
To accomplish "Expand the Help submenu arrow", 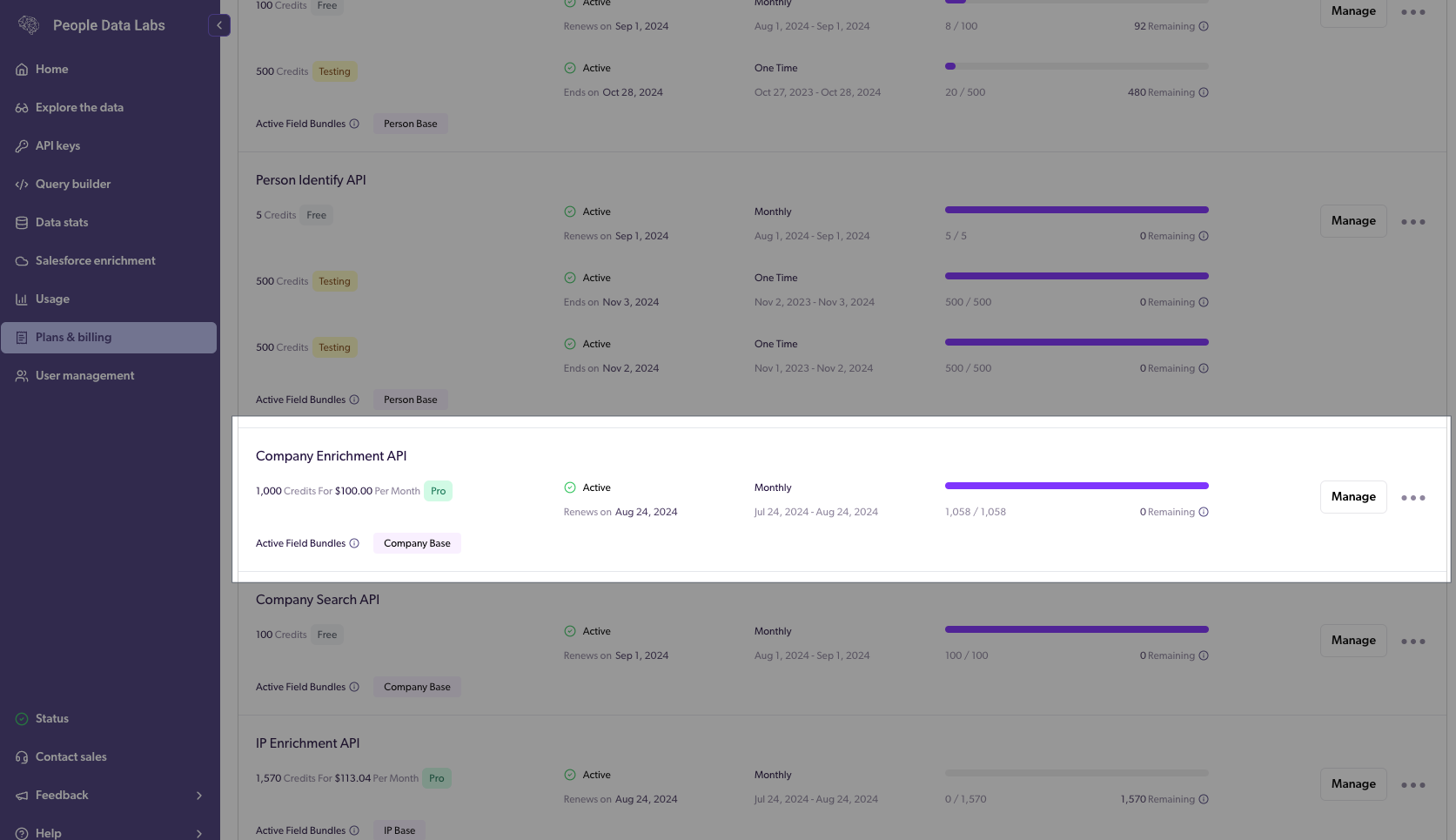I will tap(199, 834).
